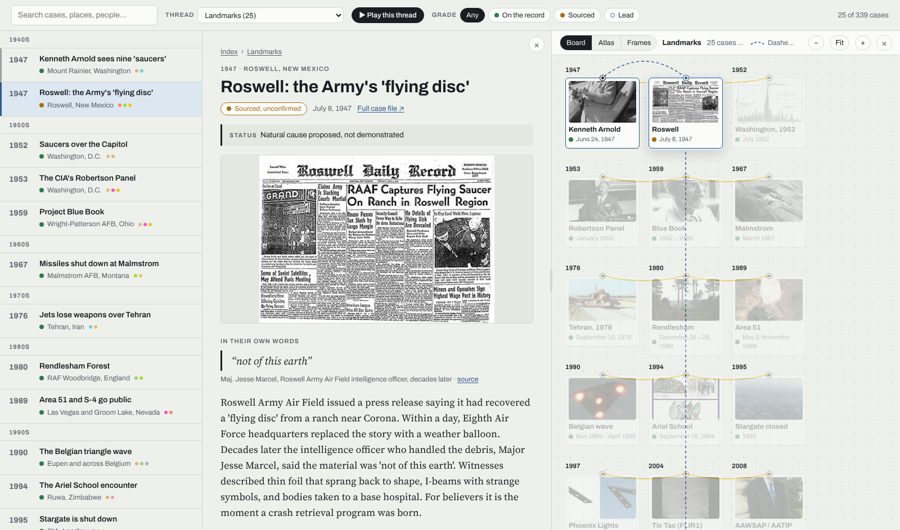900x530 pixels.
Task: Open The Ariel School encounter case
Action: click(101, 491)
